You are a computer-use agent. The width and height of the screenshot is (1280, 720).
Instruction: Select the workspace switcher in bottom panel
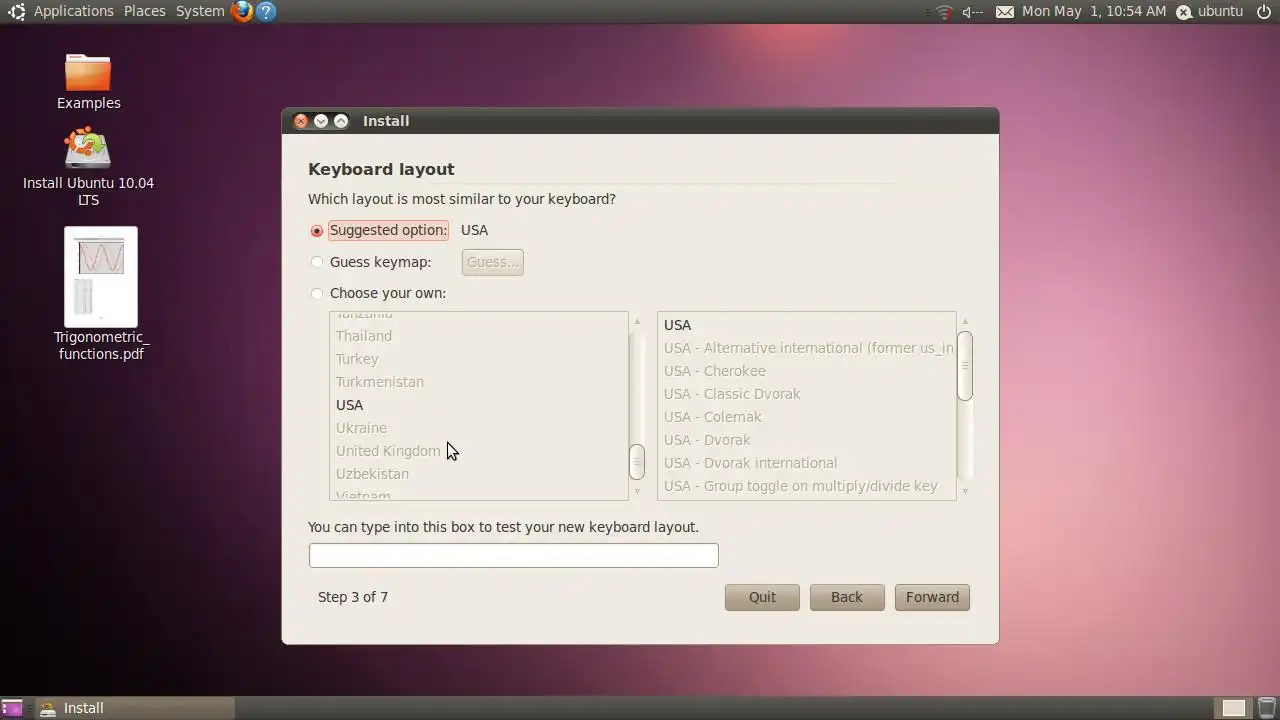point(1234,708)
